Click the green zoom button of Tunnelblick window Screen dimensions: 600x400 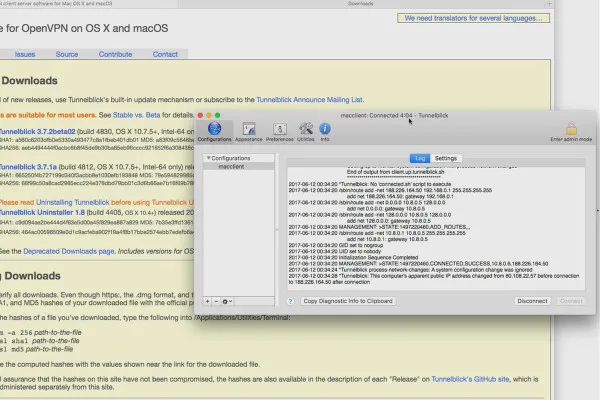(x=217, y=115)
